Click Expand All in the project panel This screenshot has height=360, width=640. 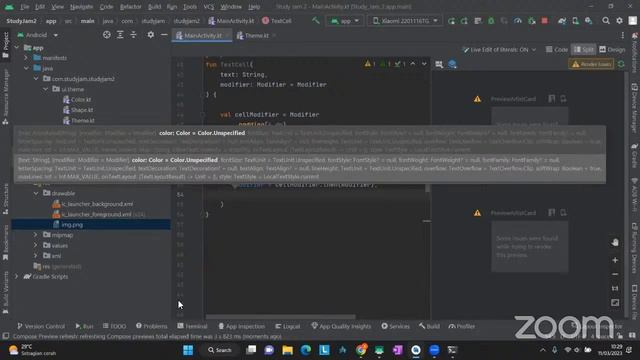pos(120,35)
